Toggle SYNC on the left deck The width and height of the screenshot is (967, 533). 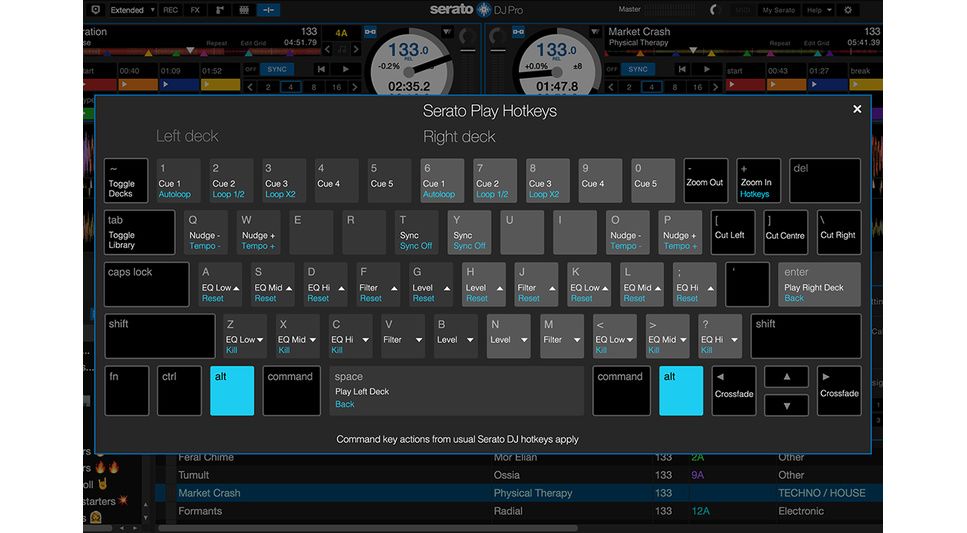point(275,69)
